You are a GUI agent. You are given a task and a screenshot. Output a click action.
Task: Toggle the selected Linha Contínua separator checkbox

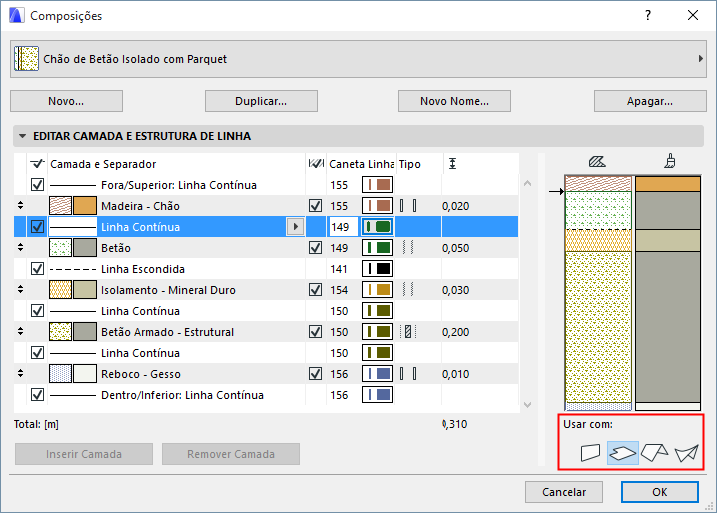coord(37,227)
